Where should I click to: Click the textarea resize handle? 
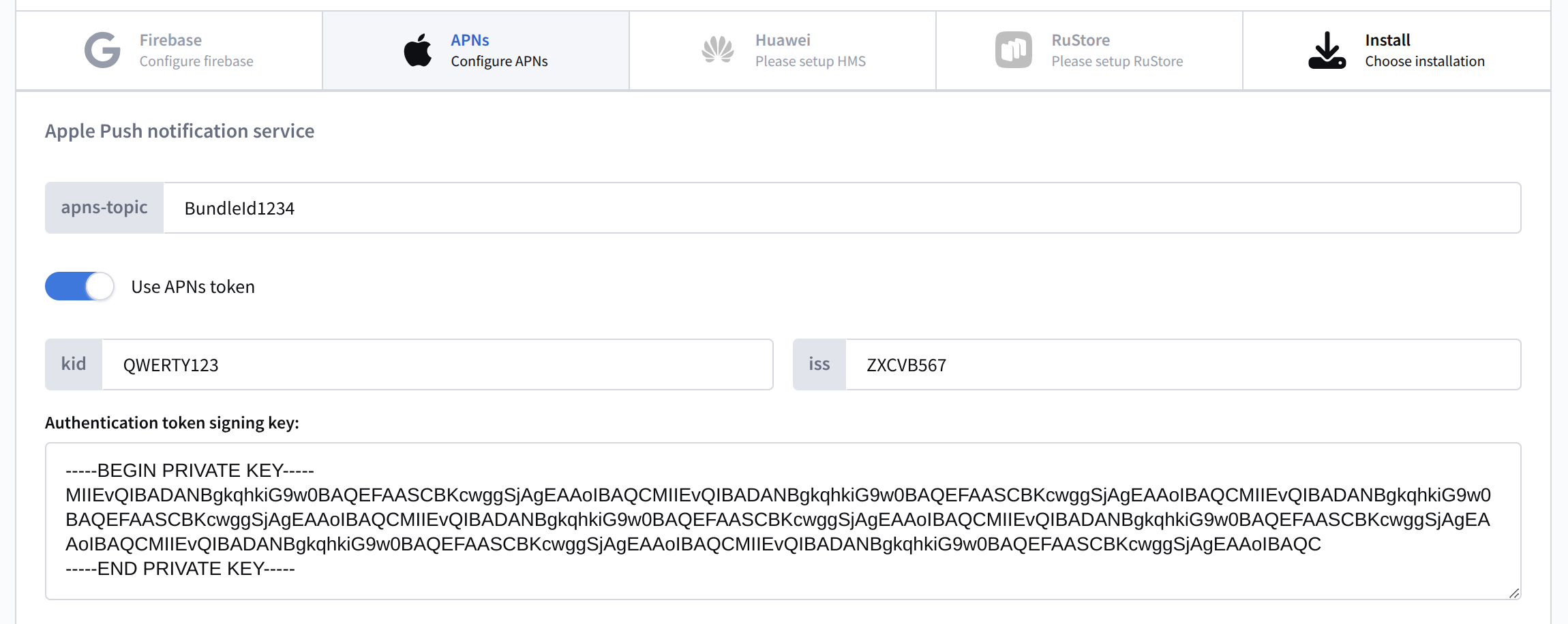tap(1513, 593)
